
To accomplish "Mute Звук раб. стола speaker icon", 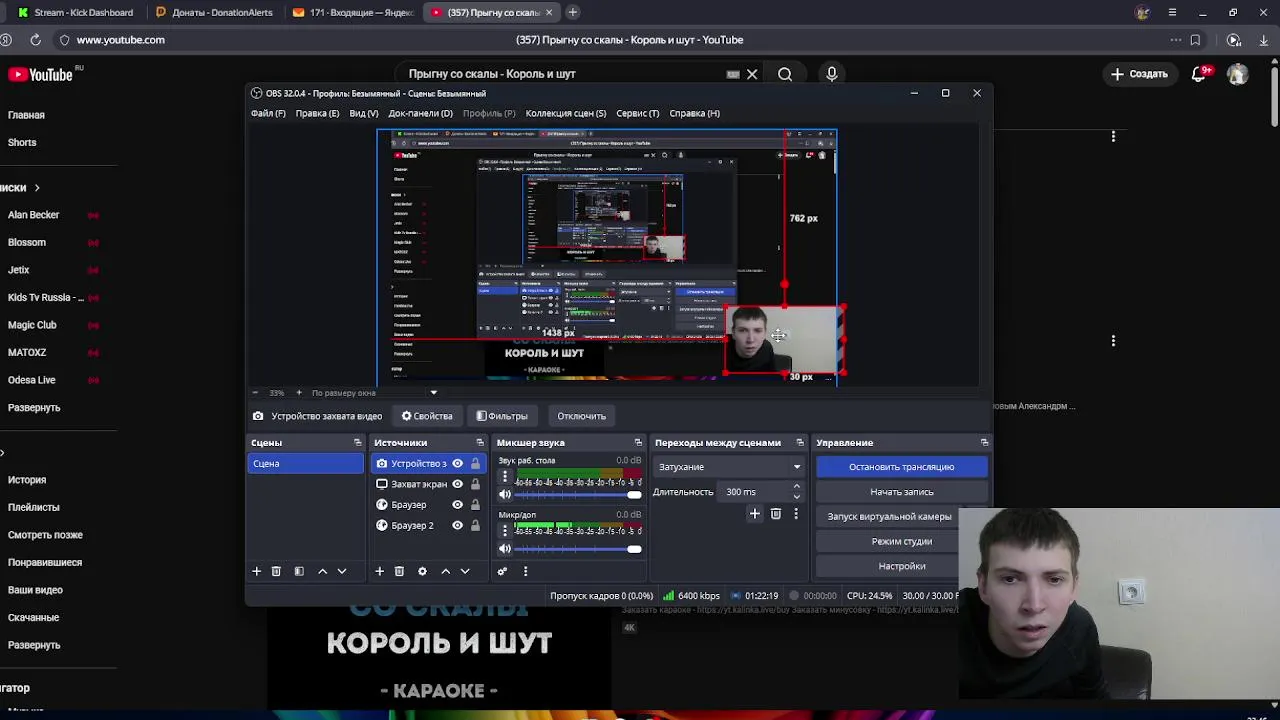I will [505, 495].
